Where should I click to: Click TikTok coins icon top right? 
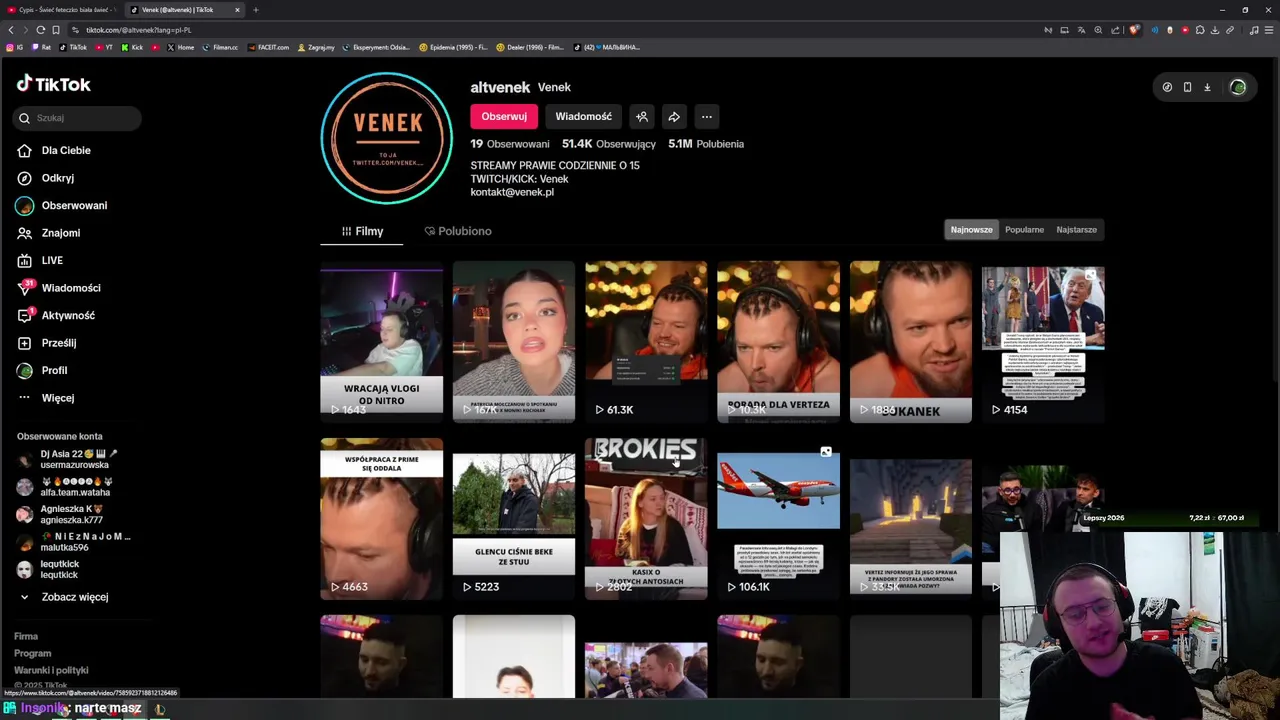click(1167, 87)
